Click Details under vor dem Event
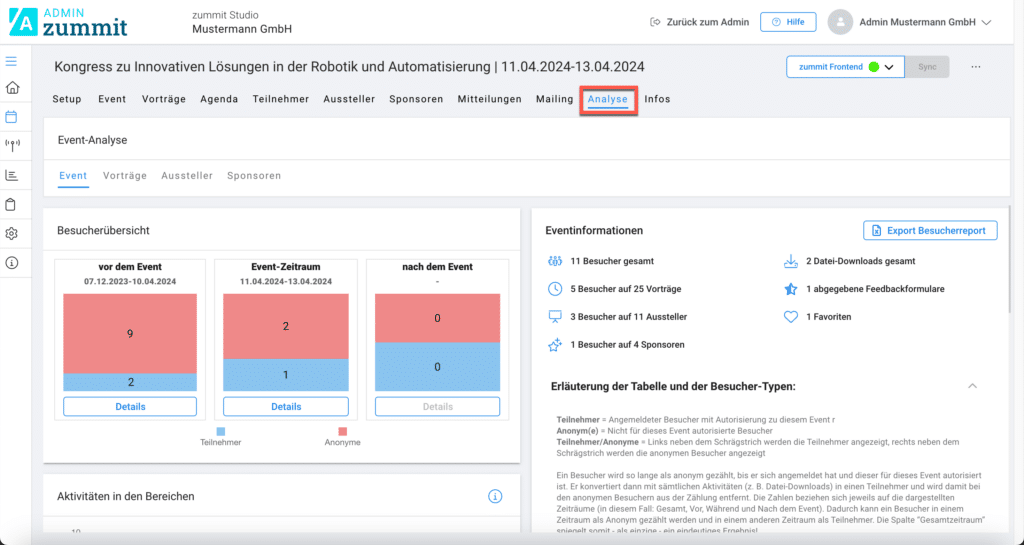Screen dimensions: 1024x545 130,406
